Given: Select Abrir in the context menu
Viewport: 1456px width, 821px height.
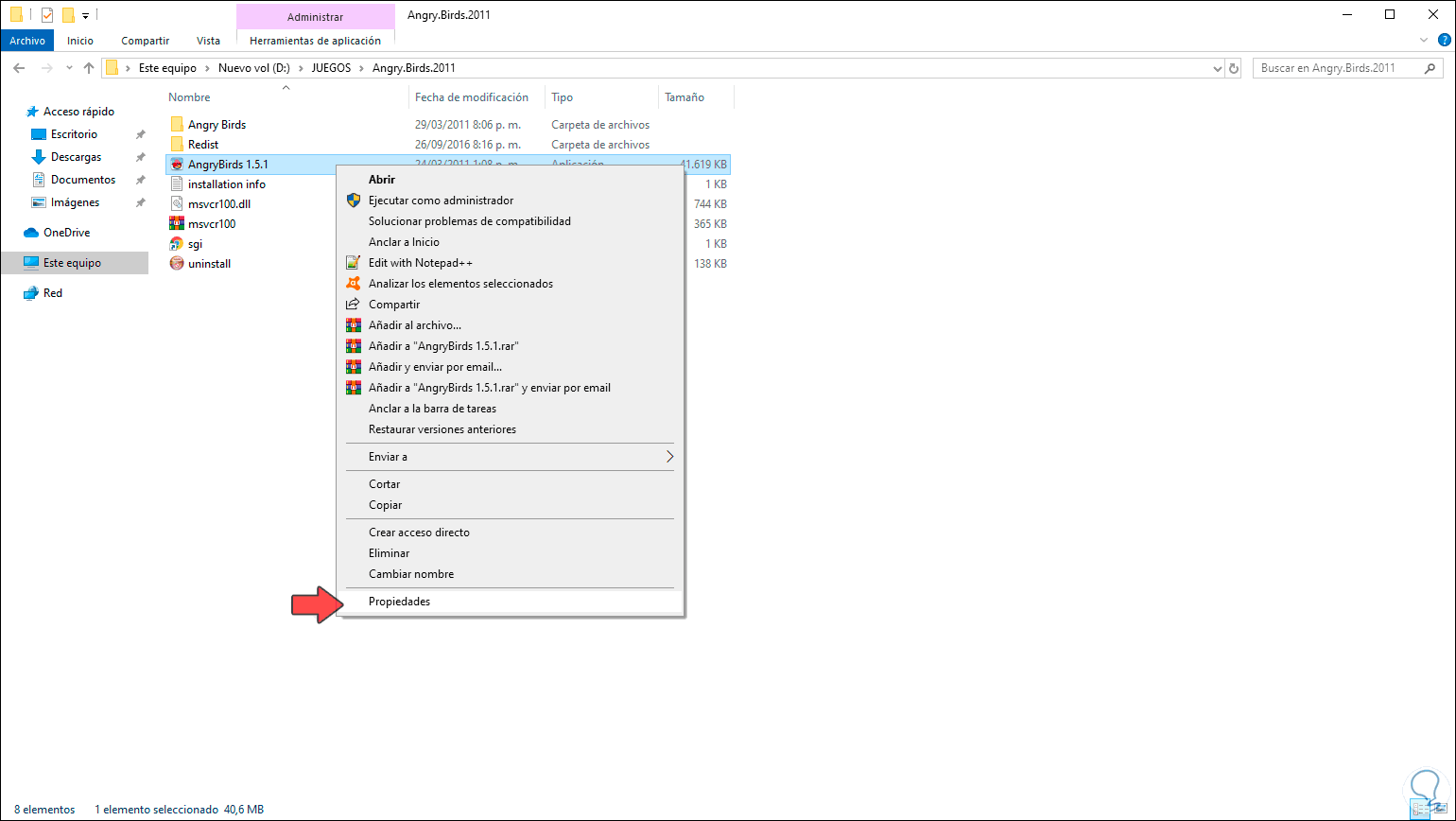Looking at the screenshot, I should [x=511, y=180].
